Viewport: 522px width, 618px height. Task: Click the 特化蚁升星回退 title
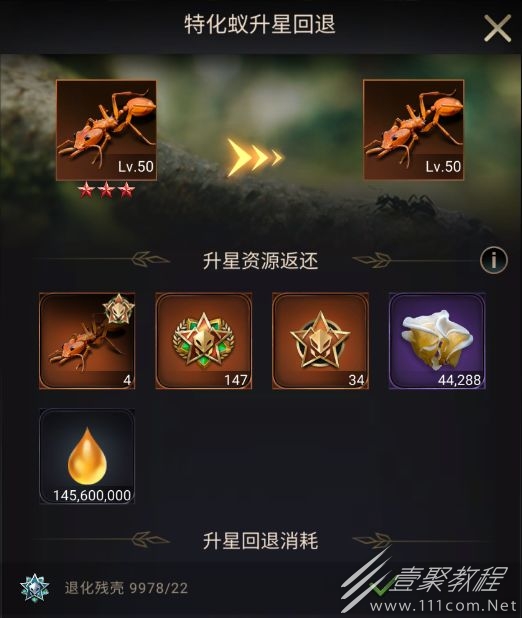[x=260, y=24]
